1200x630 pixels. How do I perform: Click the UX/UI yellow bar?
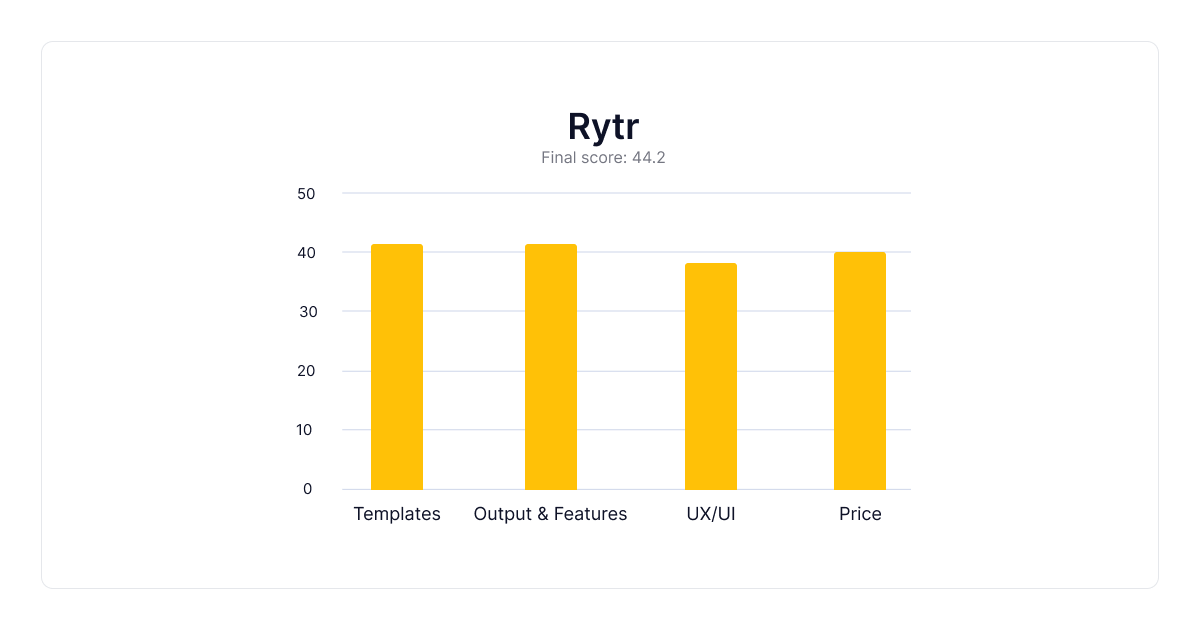tap(711, 376)
